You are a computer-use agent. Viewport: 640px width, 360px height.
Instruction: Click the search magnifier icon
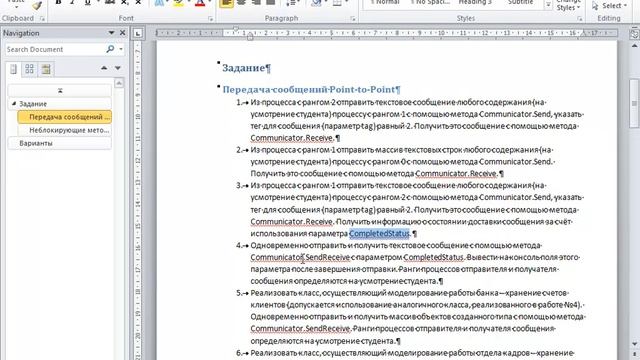(x=110, y=49)
